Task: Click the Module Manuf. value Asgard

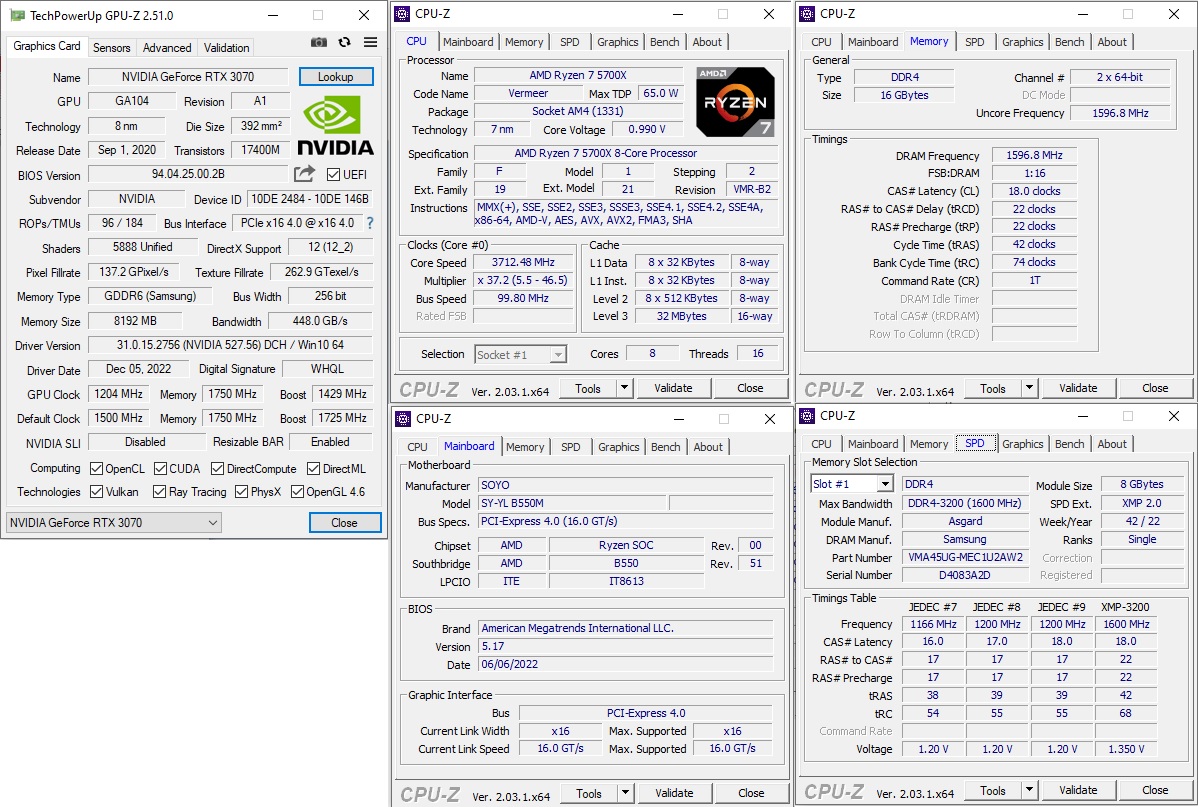Action: [965, 521]
